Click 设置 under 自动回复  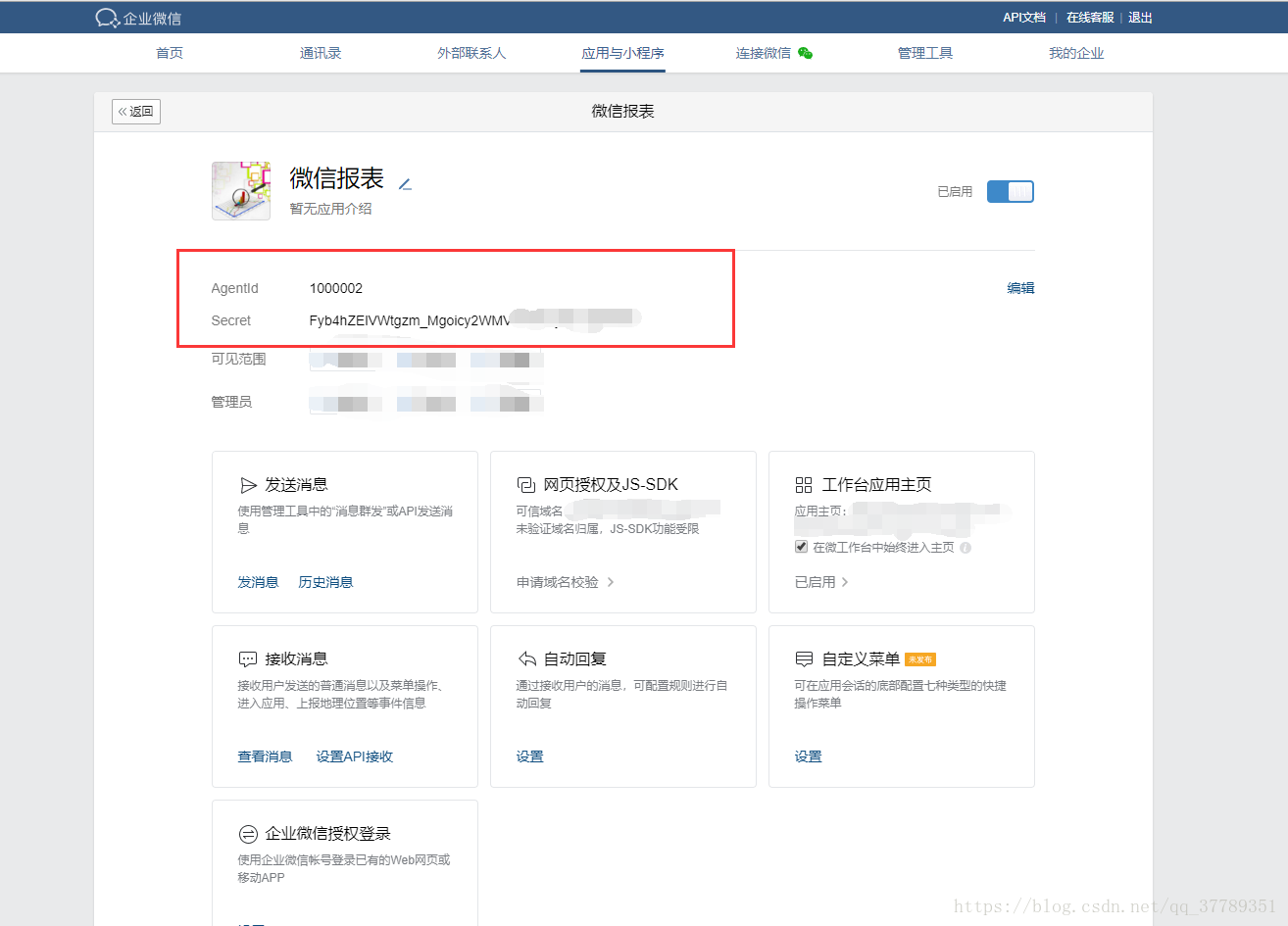pyautogui.click(x=529, y=756)
